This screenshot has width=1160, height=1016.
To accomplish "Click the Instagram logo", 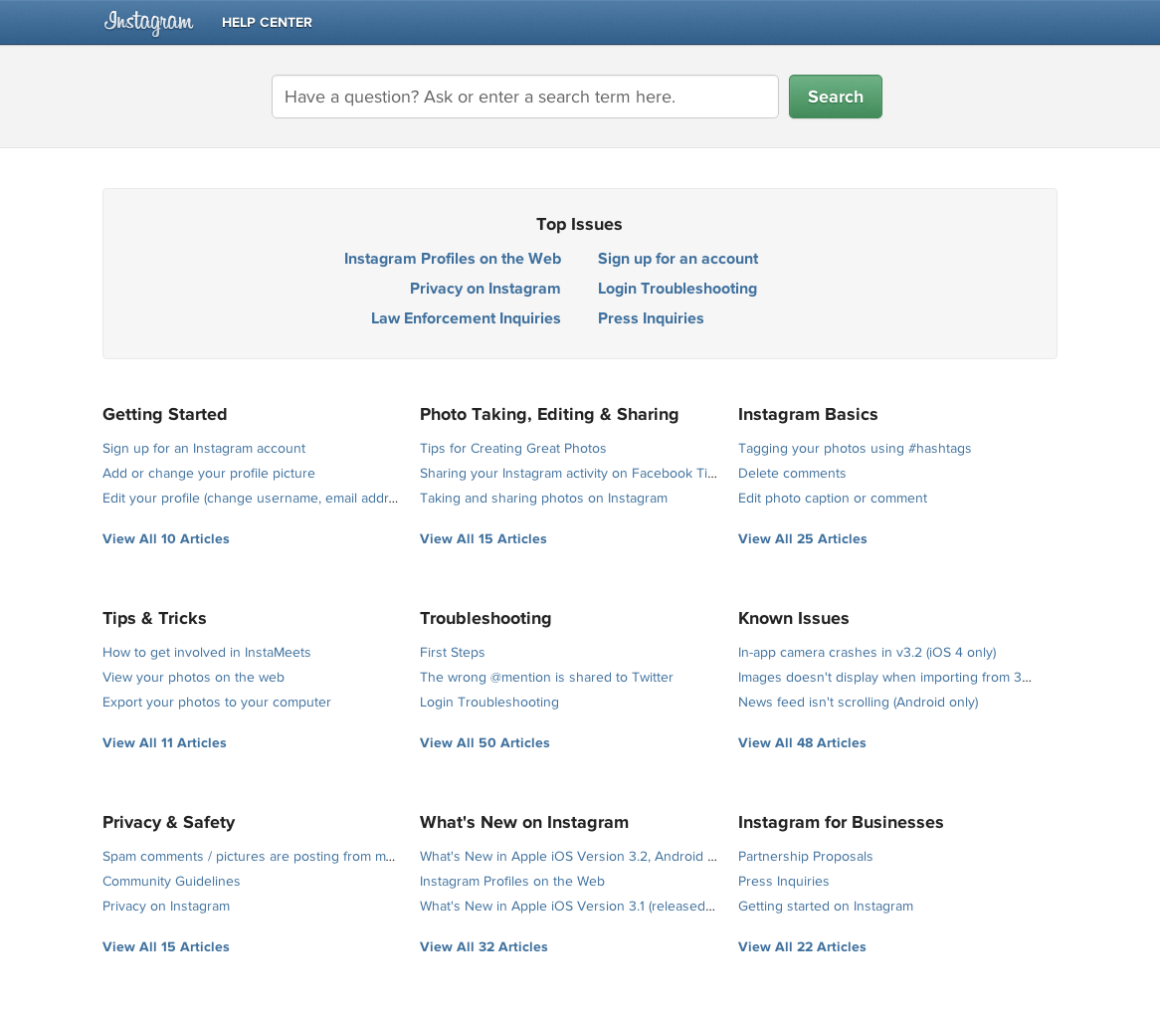I will coord(148,22).
